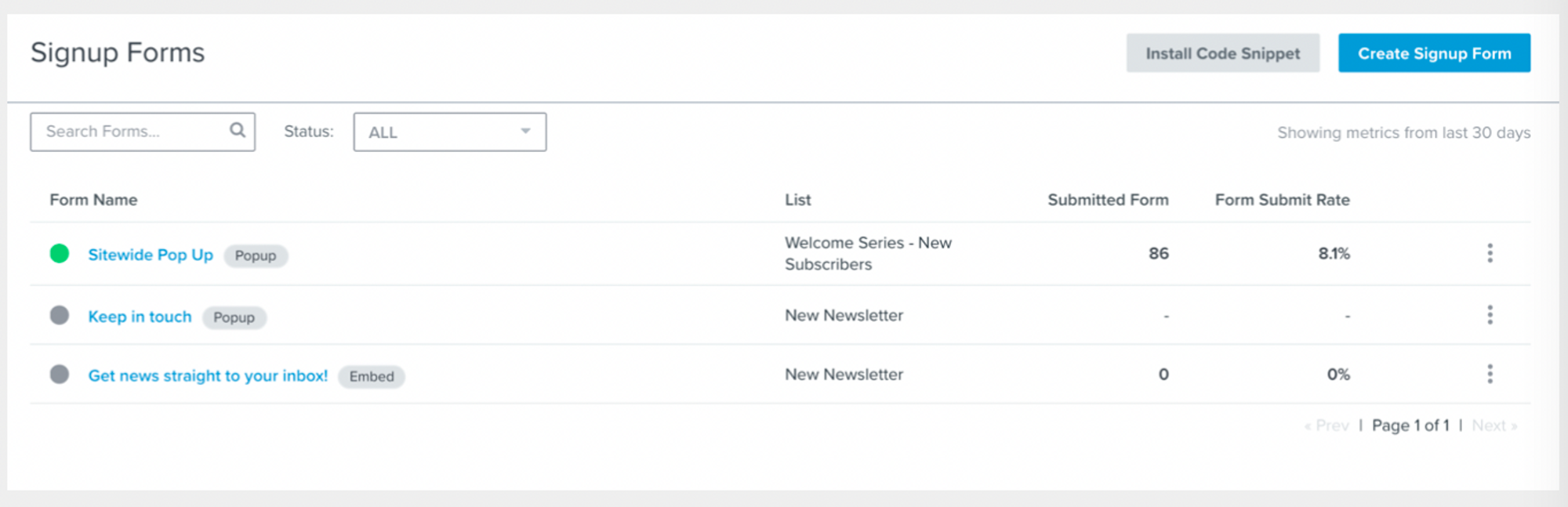This screenshot has height=507, width=1568.
Task: Click the gray status dot for Keep in touch
Action: (x=60, y=315)
